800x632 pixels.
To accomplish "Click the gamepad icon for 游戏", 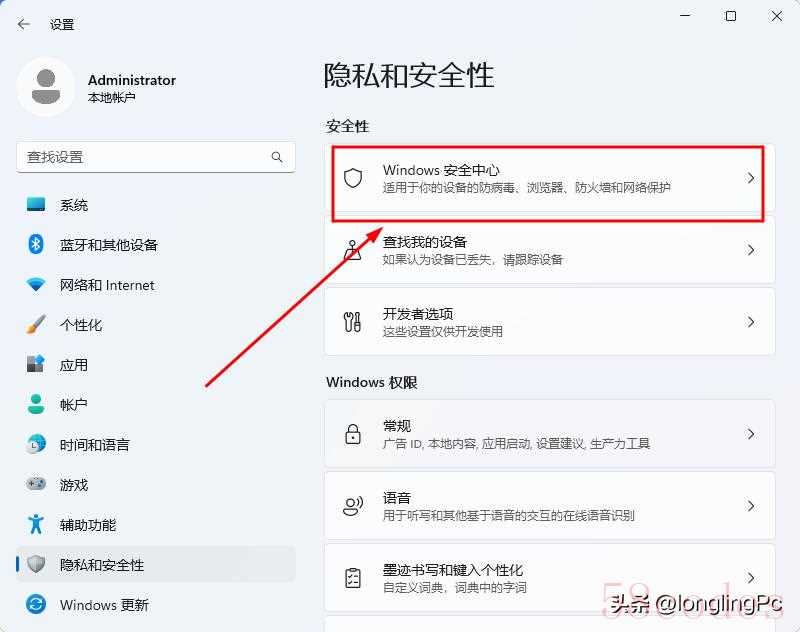I will coord(36,484).
